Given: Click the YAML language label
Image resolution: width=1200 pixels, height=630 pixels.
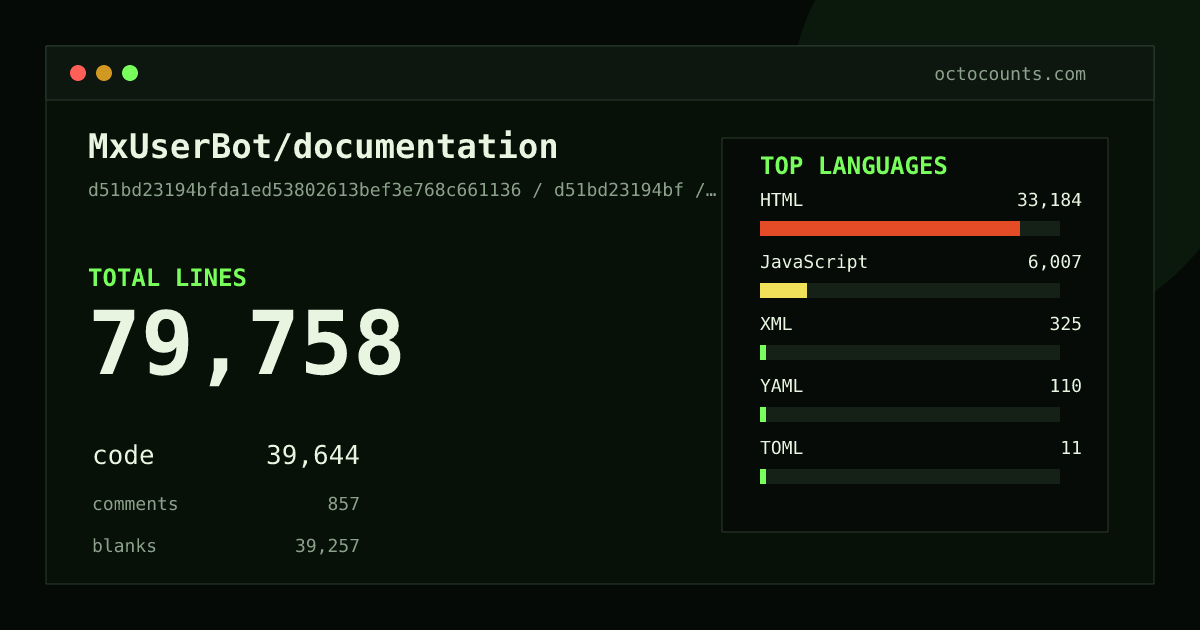Looking at the screenshot, I should (781, 386).
